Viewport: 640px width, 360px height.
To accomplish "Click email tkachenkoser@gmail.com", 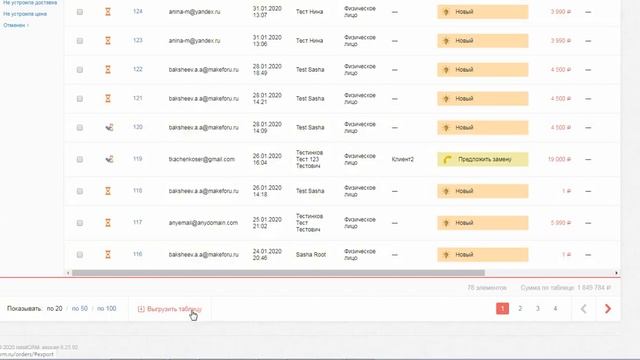I will [x=202, y=159].
